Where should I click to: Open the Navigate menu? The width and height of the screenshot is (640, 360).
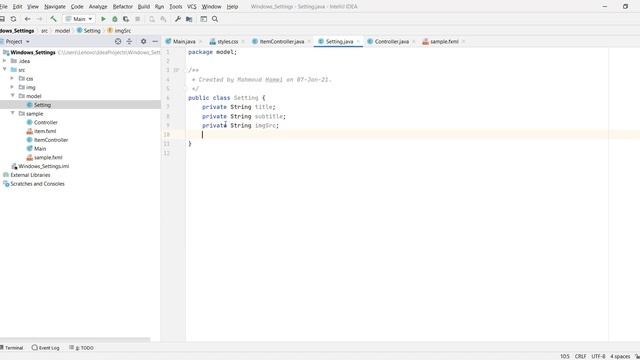(55, 7)
